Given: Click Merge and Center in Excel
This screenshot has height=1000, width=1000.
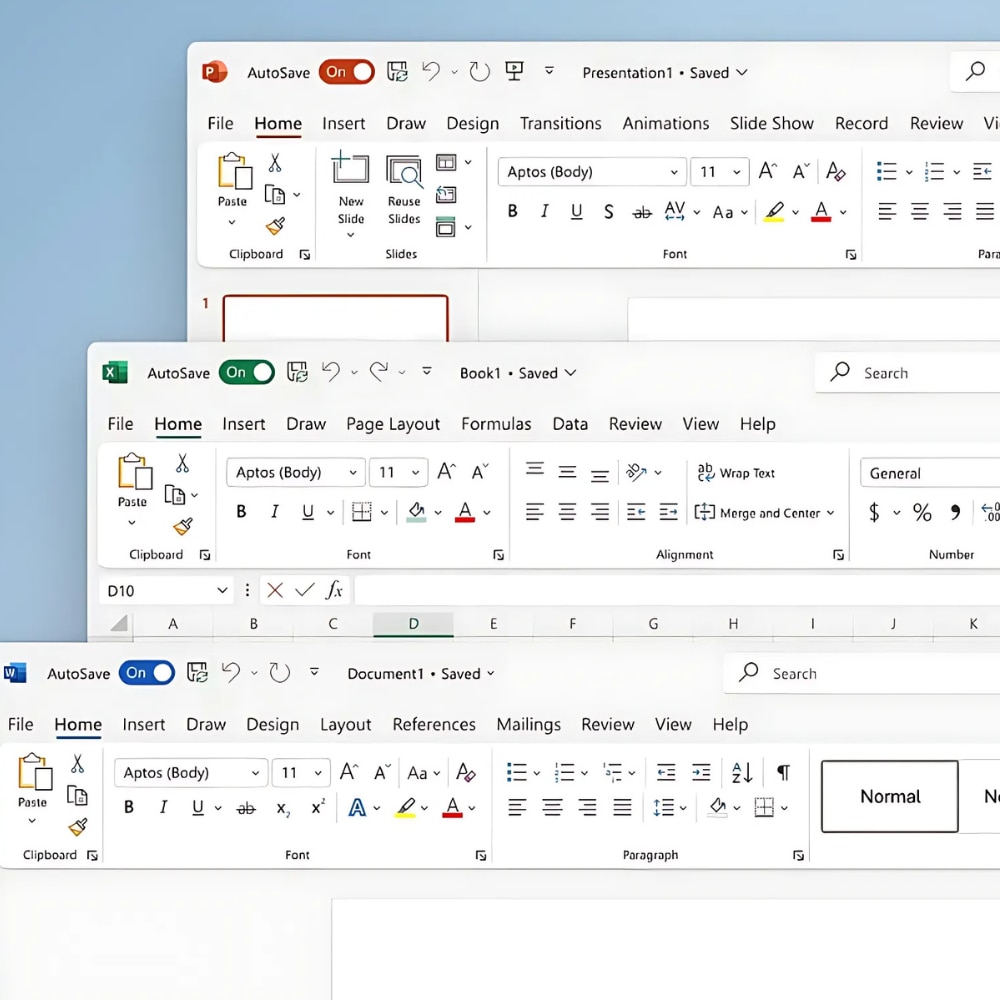Looking at the screenshot, I should [x=764, y=513].
